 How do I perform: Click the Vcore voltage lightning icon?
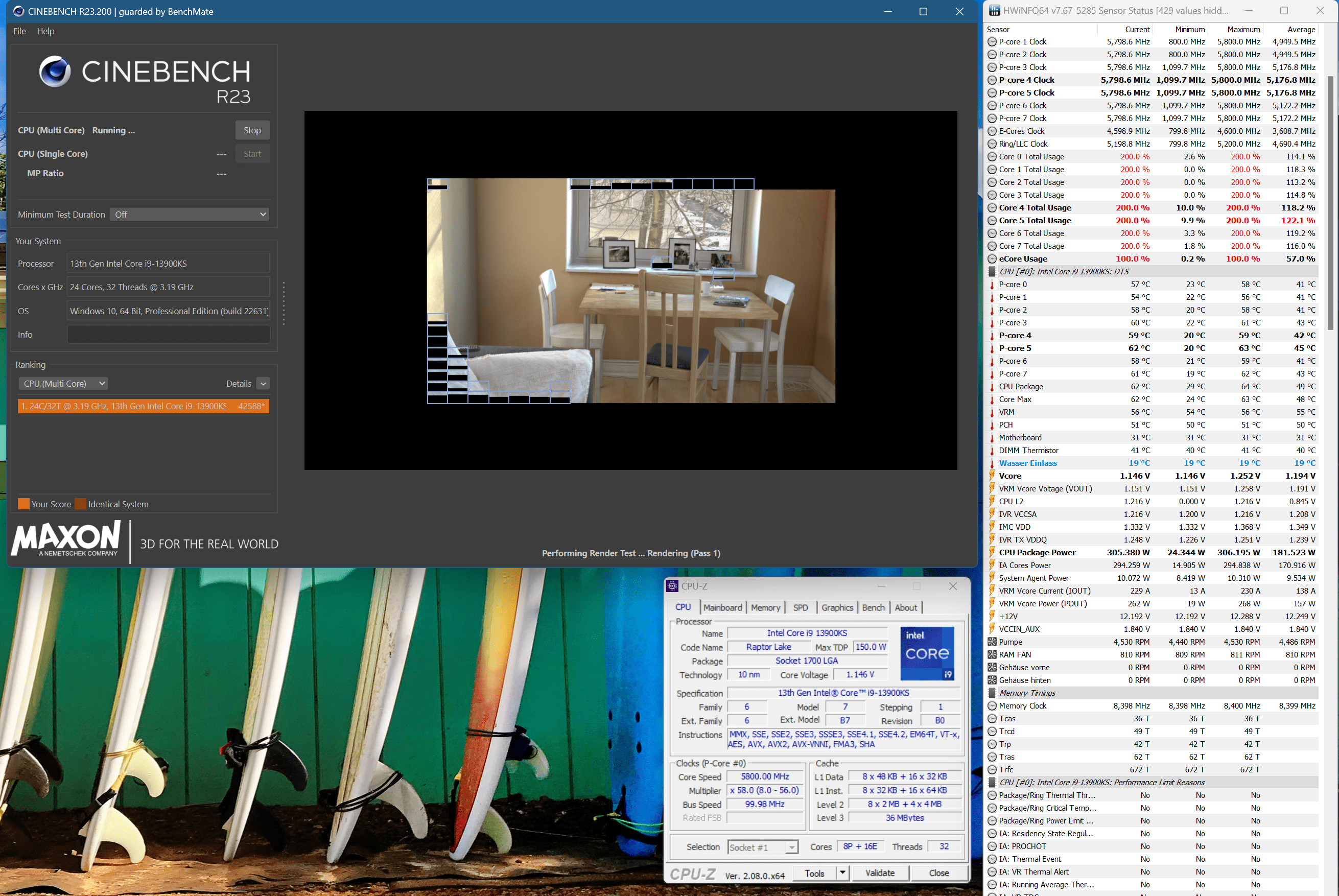992,476
